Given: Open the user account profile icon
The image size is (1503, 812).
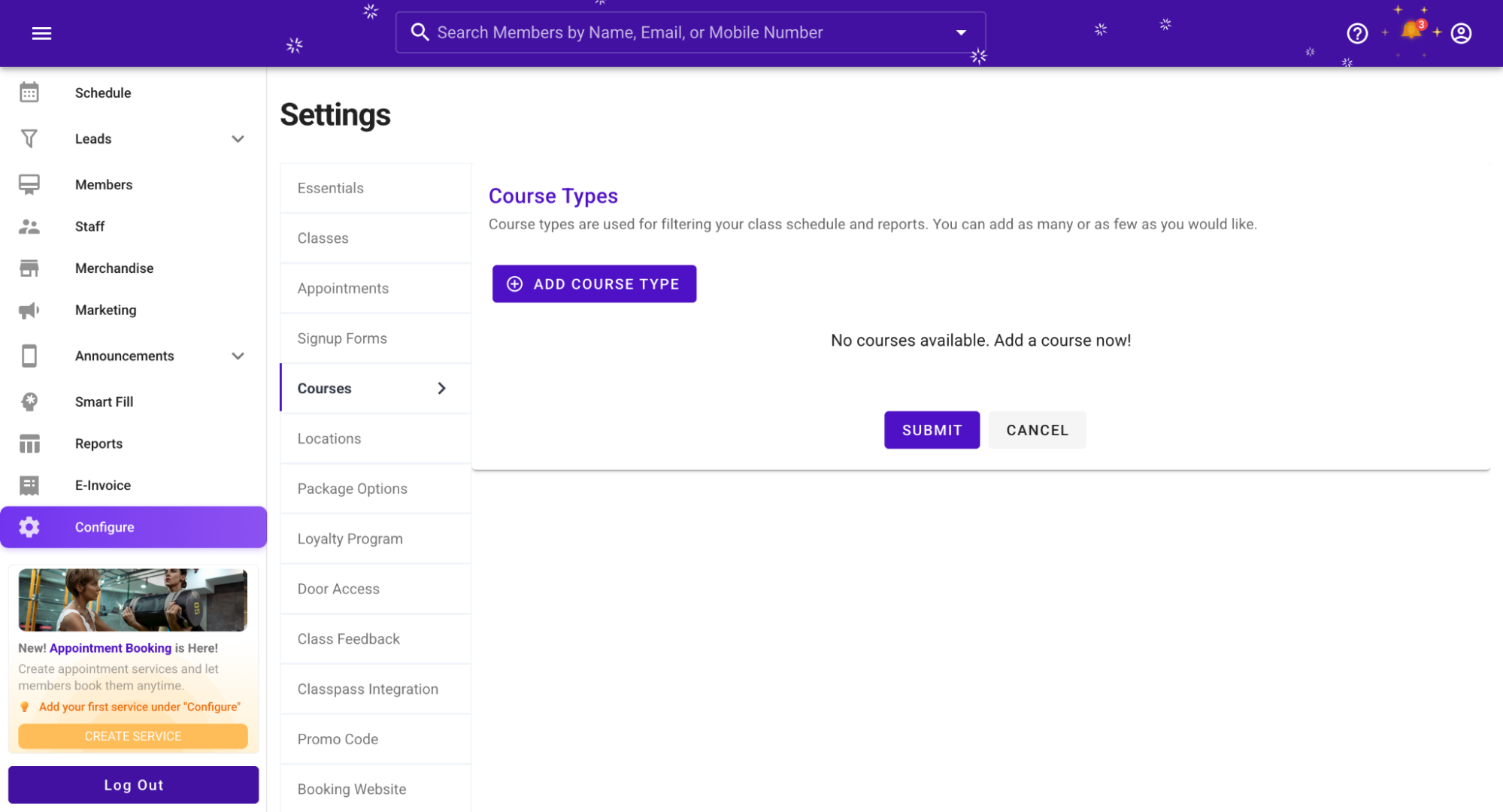Looking at the screenshot, I should pyautogui.click(x=1460, y=33).
